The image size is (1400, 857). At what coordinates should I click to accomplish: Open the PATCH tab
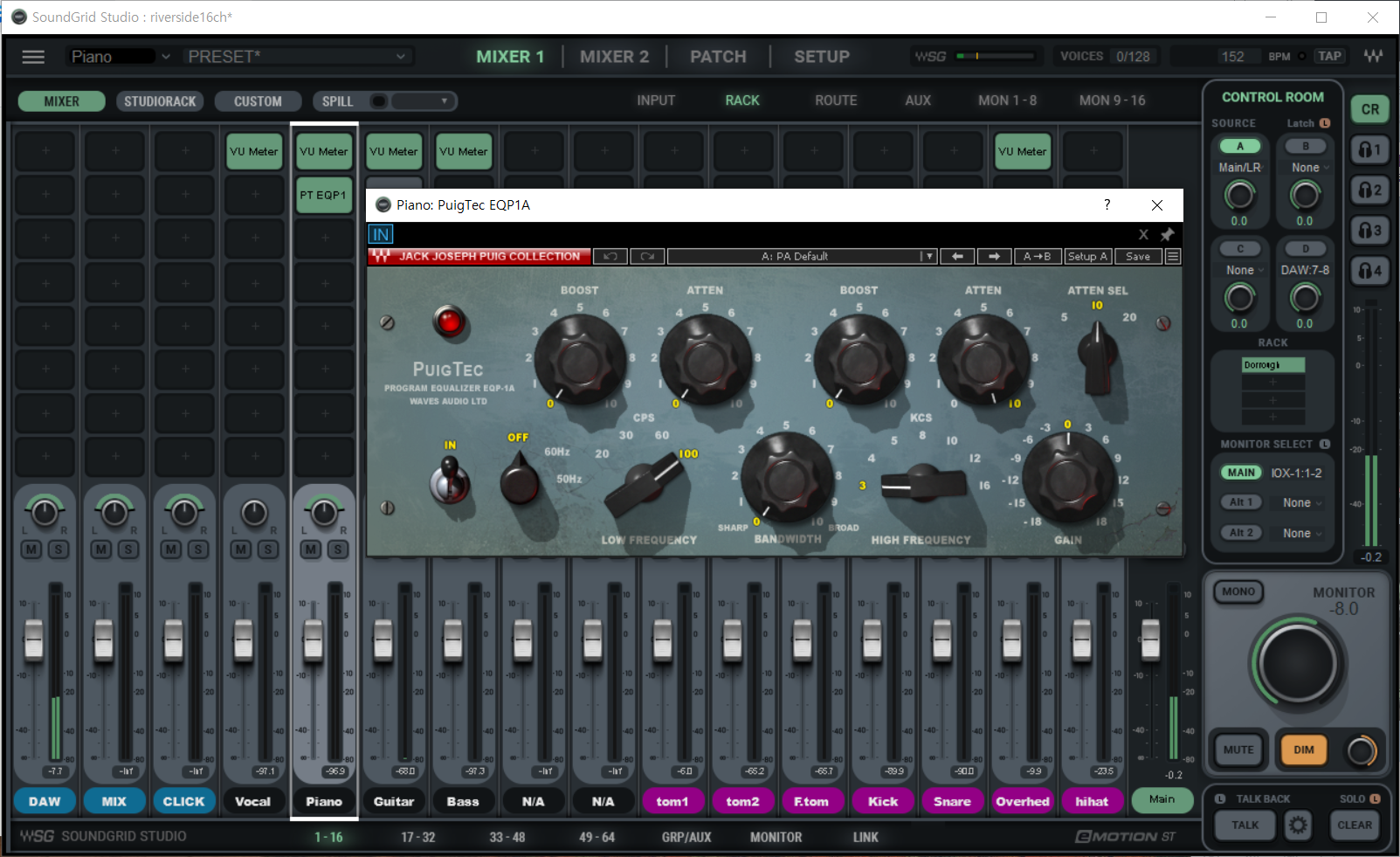(718, 57)
